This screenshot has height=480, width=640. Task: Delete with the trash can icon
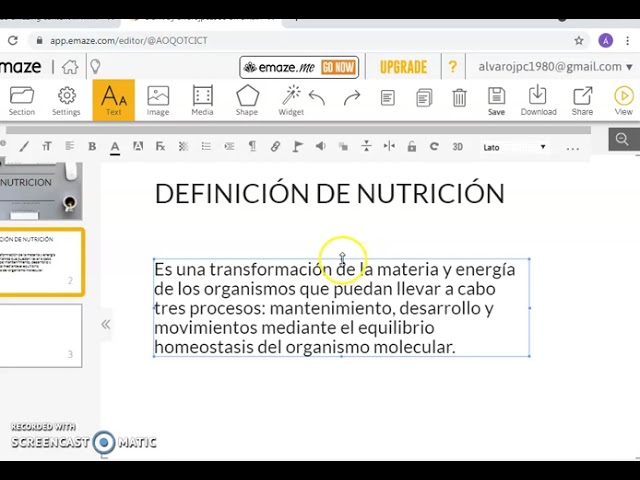coord(459,98)
